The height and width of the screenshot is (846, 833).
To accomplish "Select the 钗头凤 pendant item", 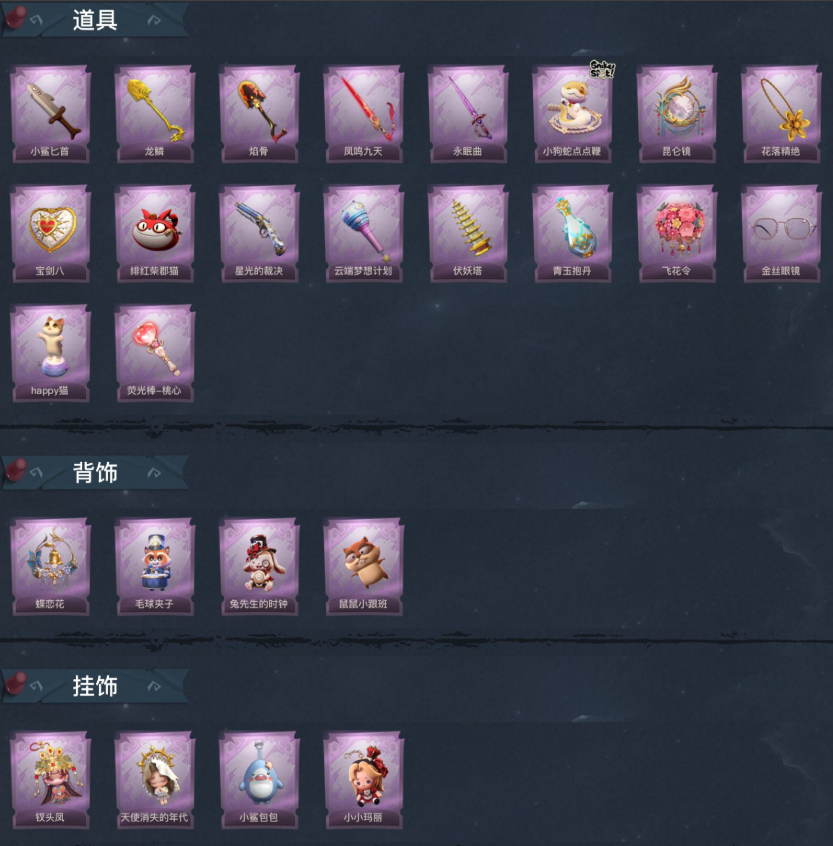I will click(50, 780).
